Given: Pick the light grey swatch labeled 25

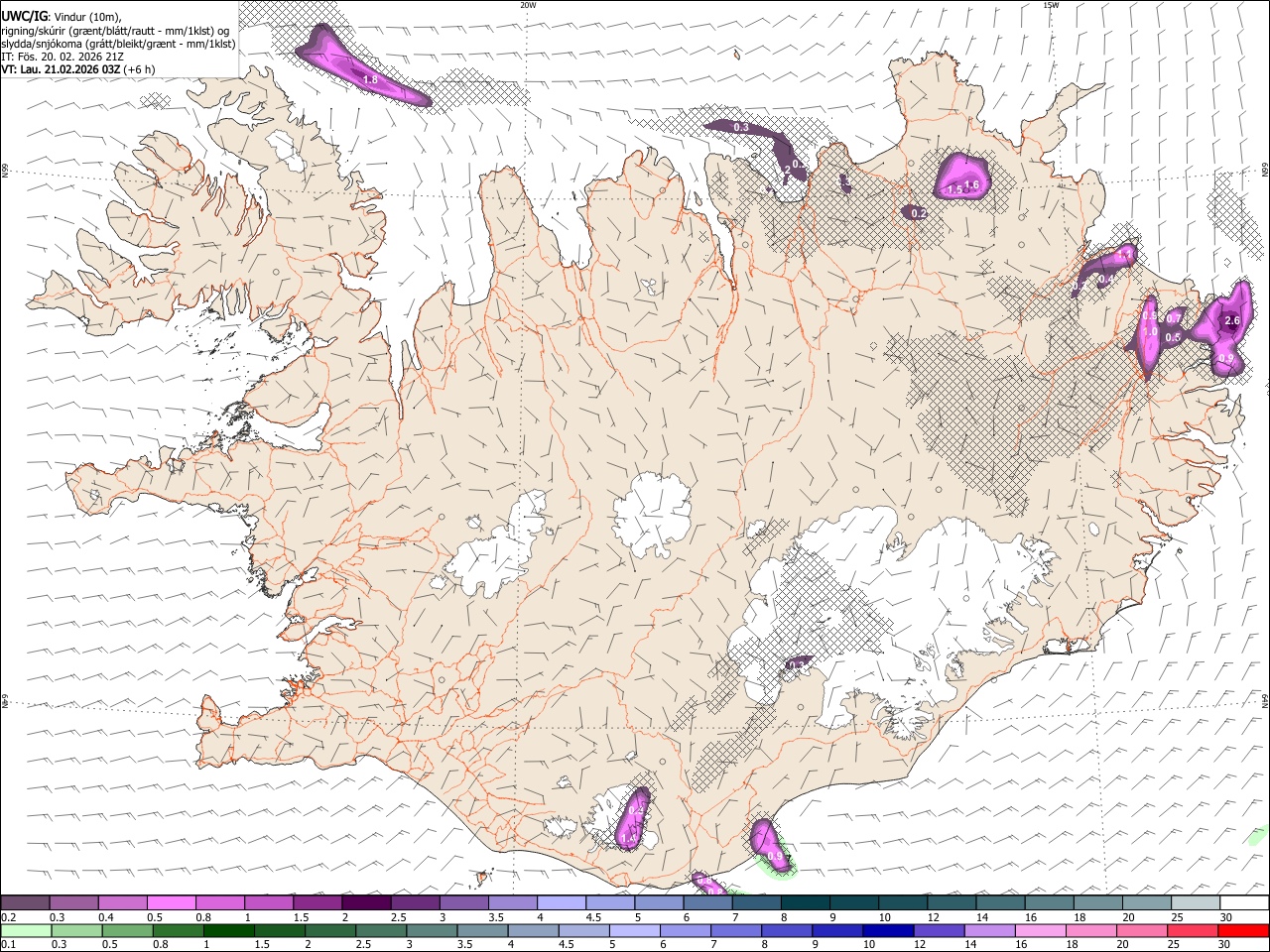Looking at the screenshot, I should coord(1197,902).
